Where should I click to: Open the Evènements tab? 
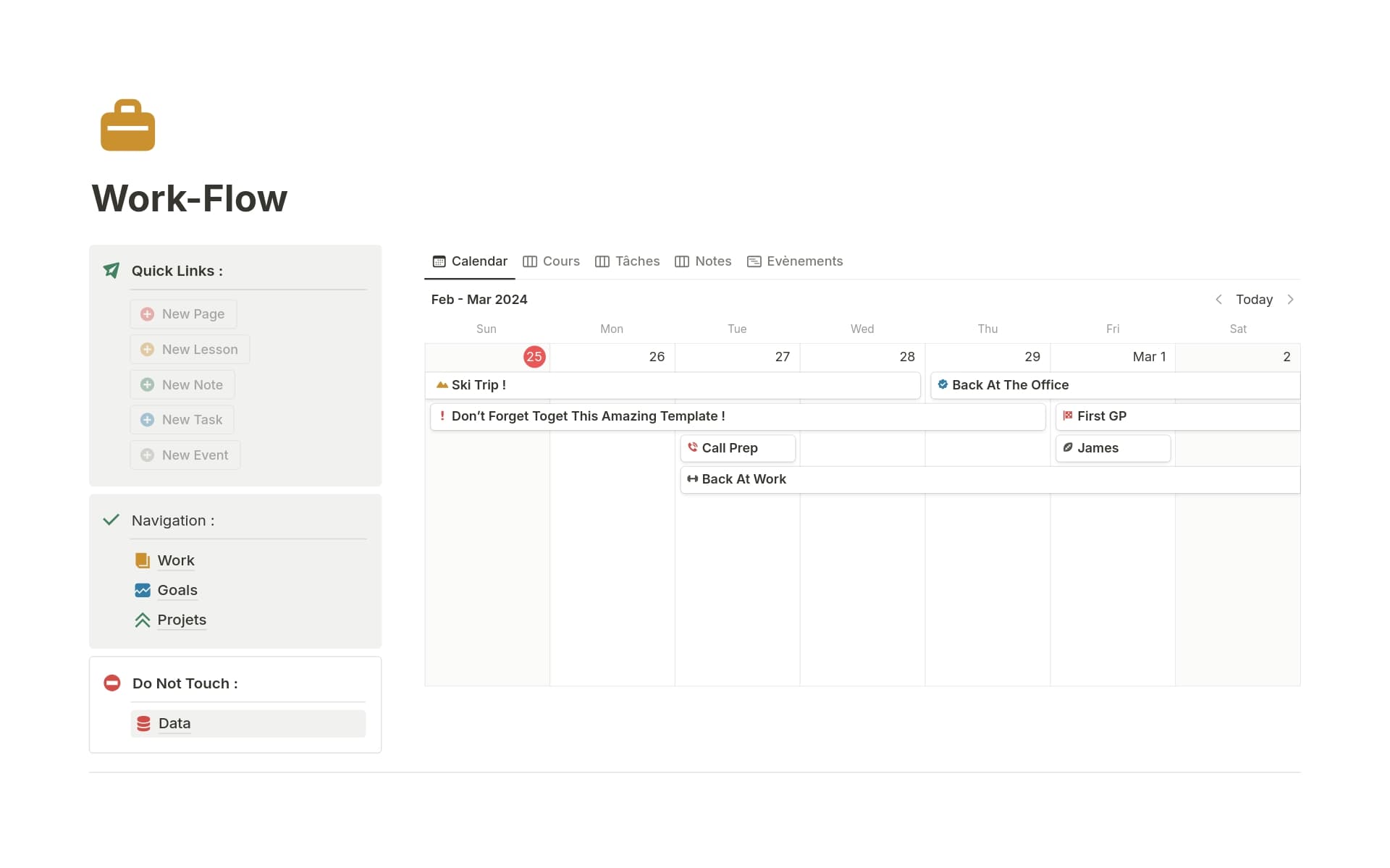[804, 261]
